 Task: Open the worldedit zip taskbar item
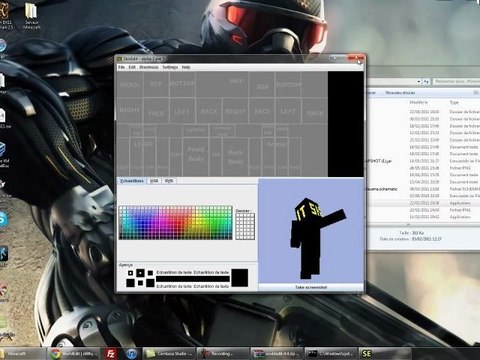point(276,353)
